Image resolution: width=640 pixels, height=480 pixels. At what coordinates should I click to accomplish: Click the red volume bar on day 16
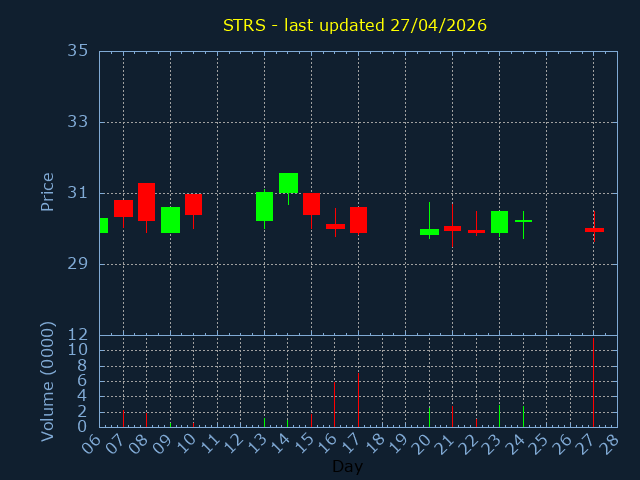pos(334,403)
